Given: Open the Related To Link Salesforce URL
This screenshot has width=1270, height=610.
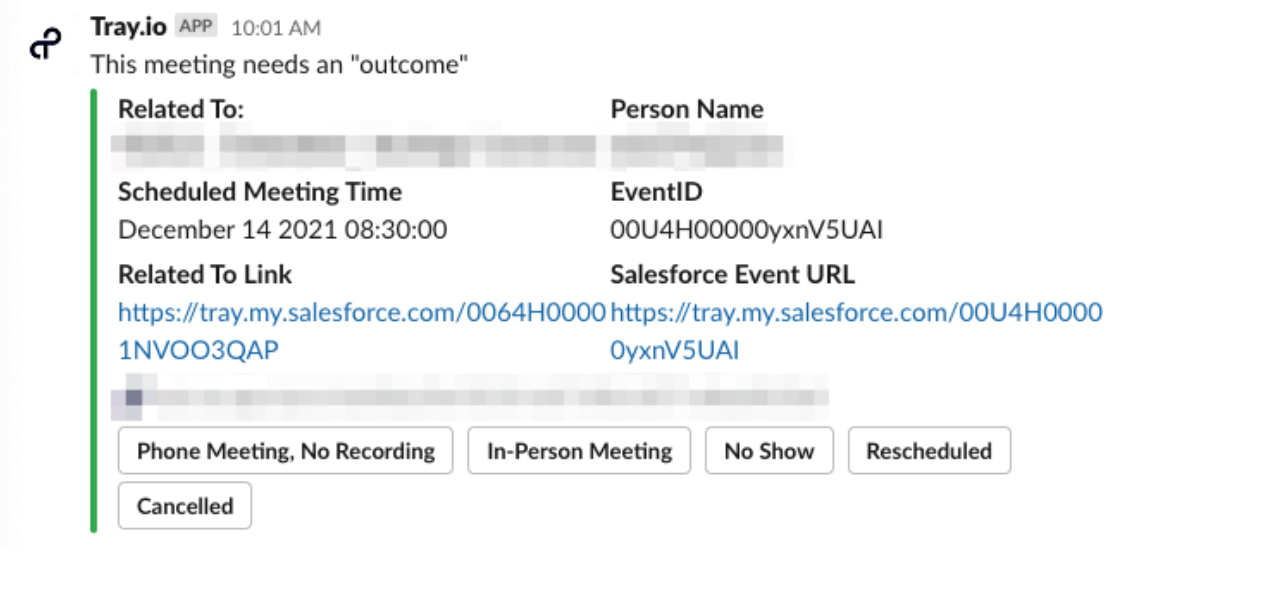Looking at the screenshot, I should [x=362, y=331].
